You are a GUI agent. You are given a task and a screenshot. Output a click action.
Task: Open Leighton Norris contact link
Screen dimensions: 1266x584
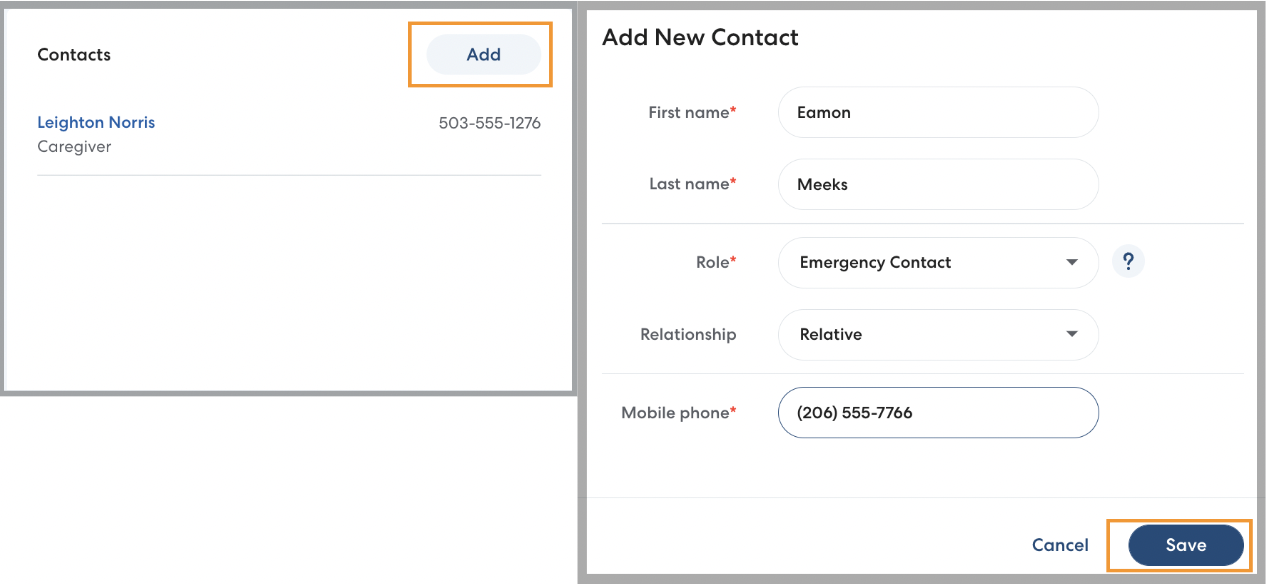click(x=96, y=122)
